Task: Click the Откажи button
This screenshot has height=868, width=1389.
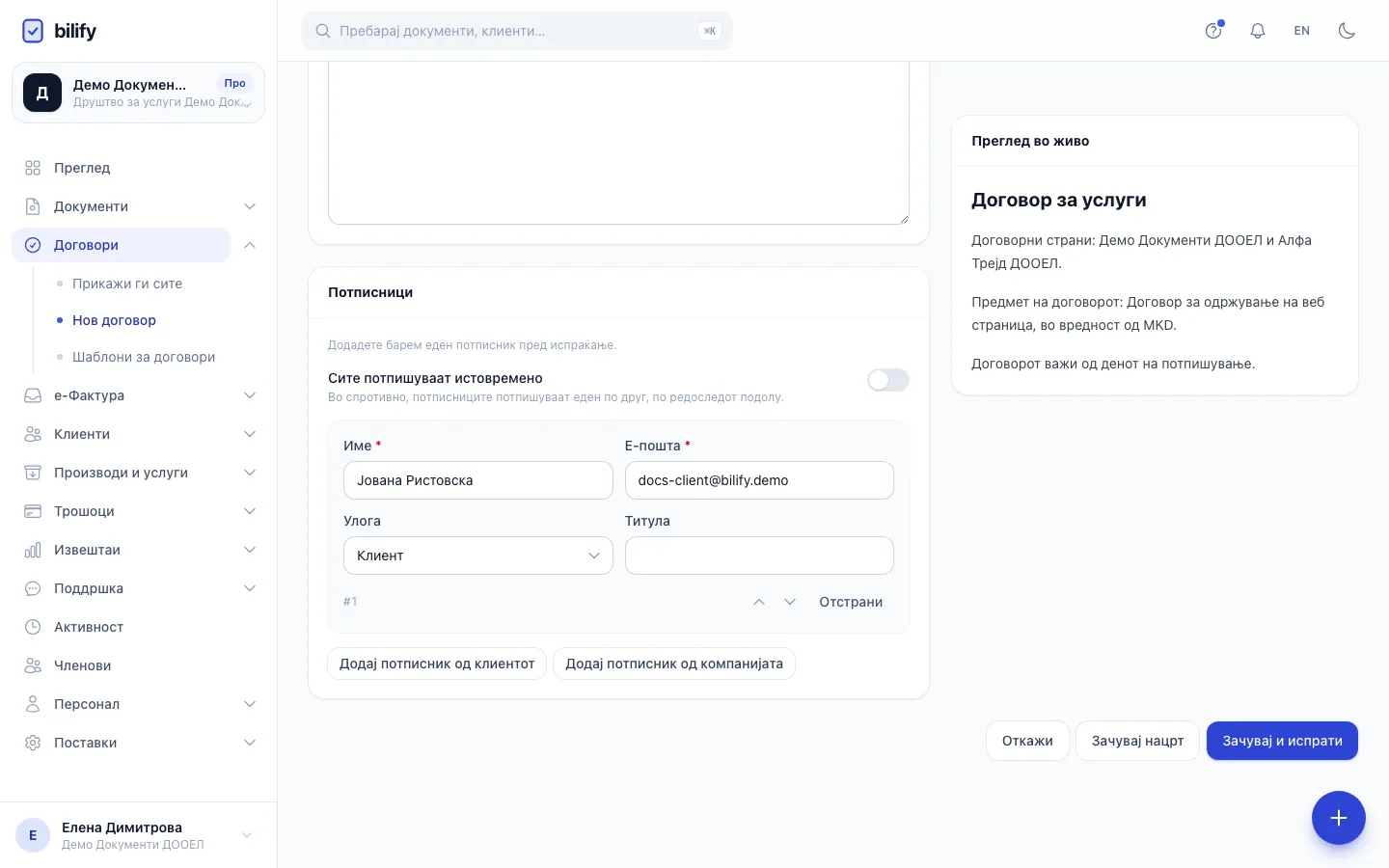Action: [1027, 741]
